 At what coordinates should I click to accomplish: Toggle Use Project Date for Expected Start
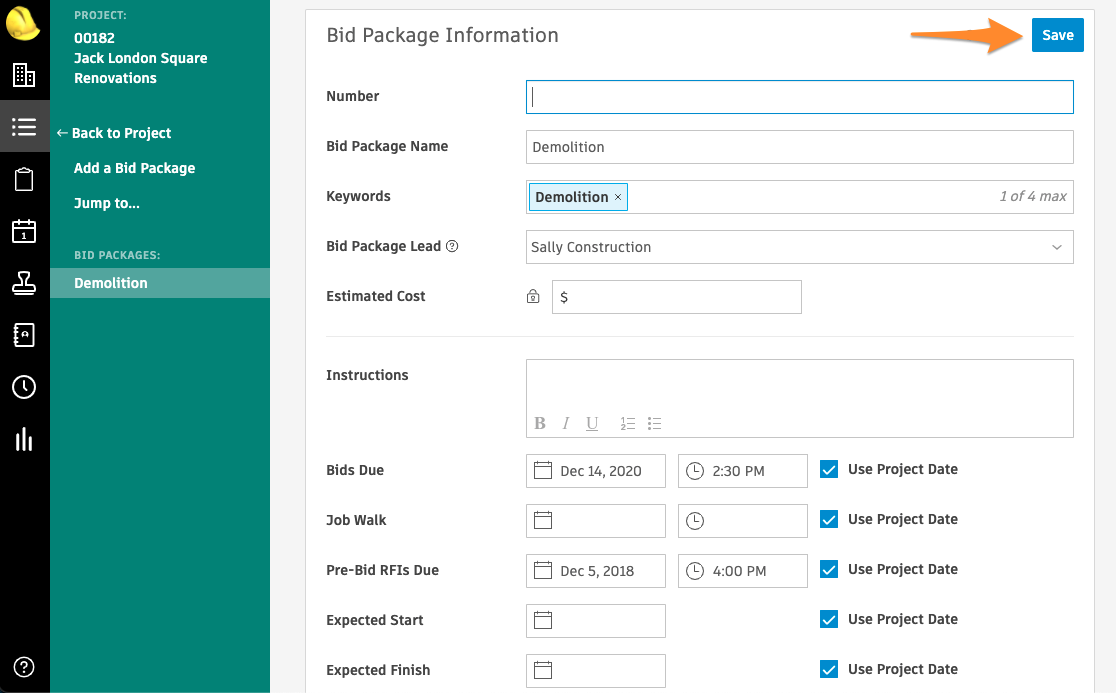click(829, 620)
